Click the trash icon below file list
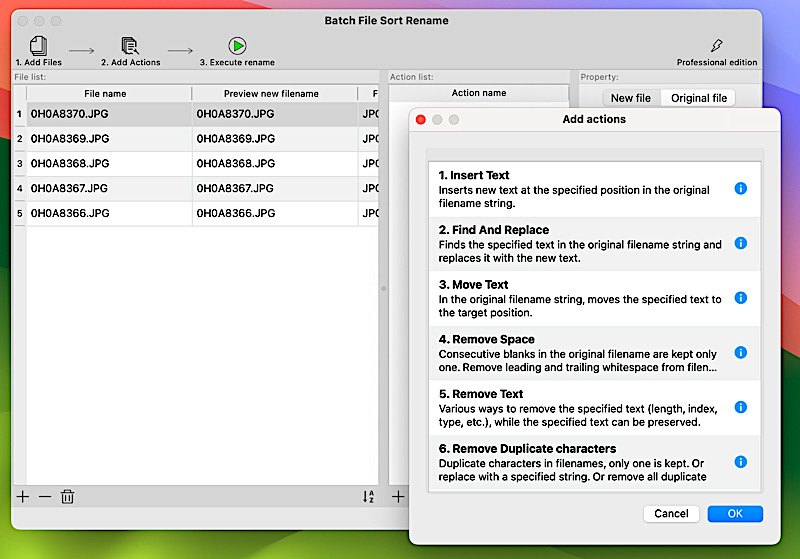Screen dimensions: 800x559 pyautogui.click(x=68, y=496)
